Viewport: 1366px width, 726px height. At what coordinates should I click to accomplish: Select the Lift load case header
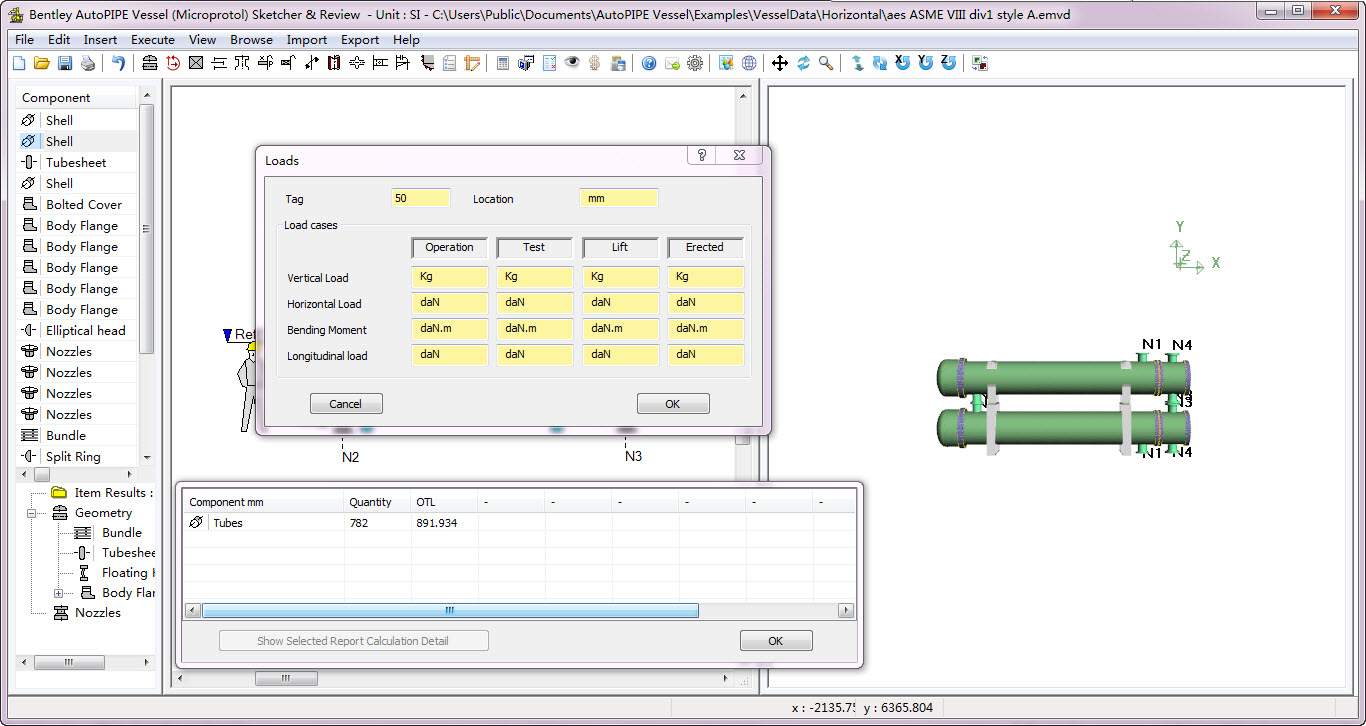(x=620, y=247)
